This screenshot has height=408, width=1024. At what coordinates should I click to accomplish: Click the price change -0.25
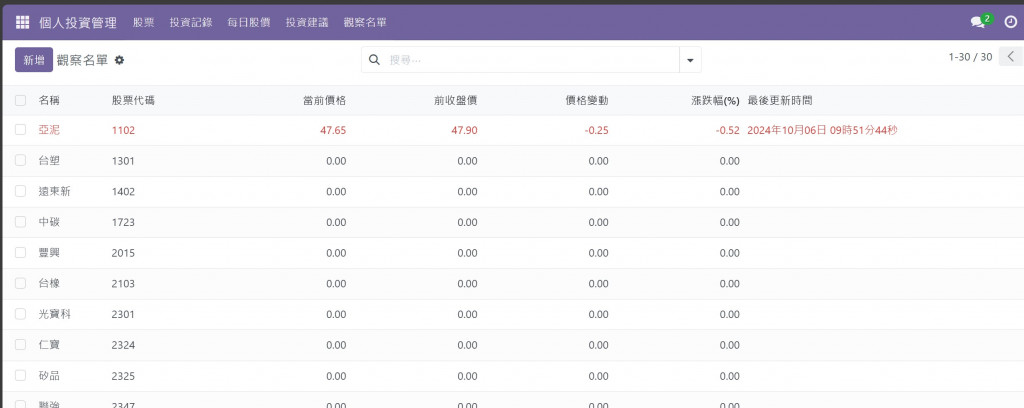pos(597,131)
